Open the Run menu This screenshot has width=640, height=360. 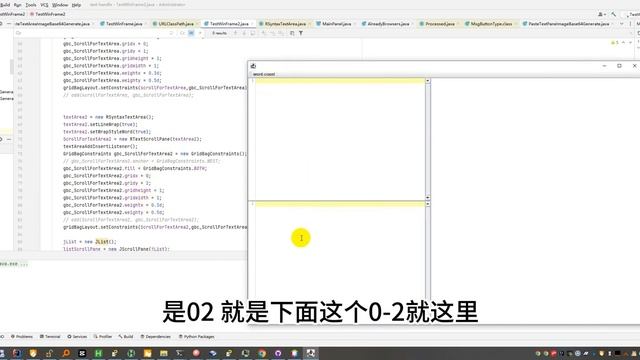(18, 5)
